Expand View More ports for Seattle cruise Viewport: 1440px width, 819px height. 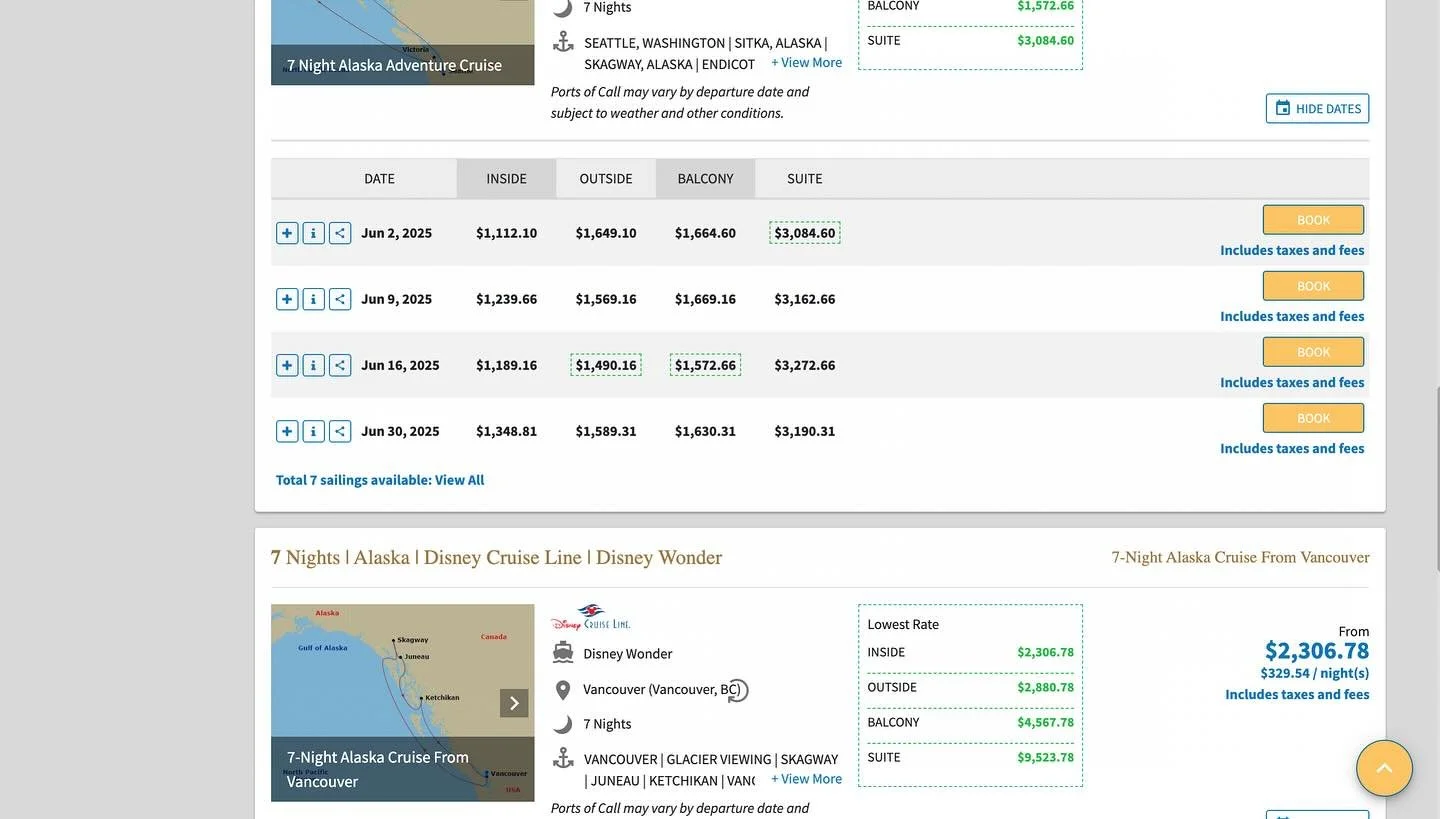(806, 62)
